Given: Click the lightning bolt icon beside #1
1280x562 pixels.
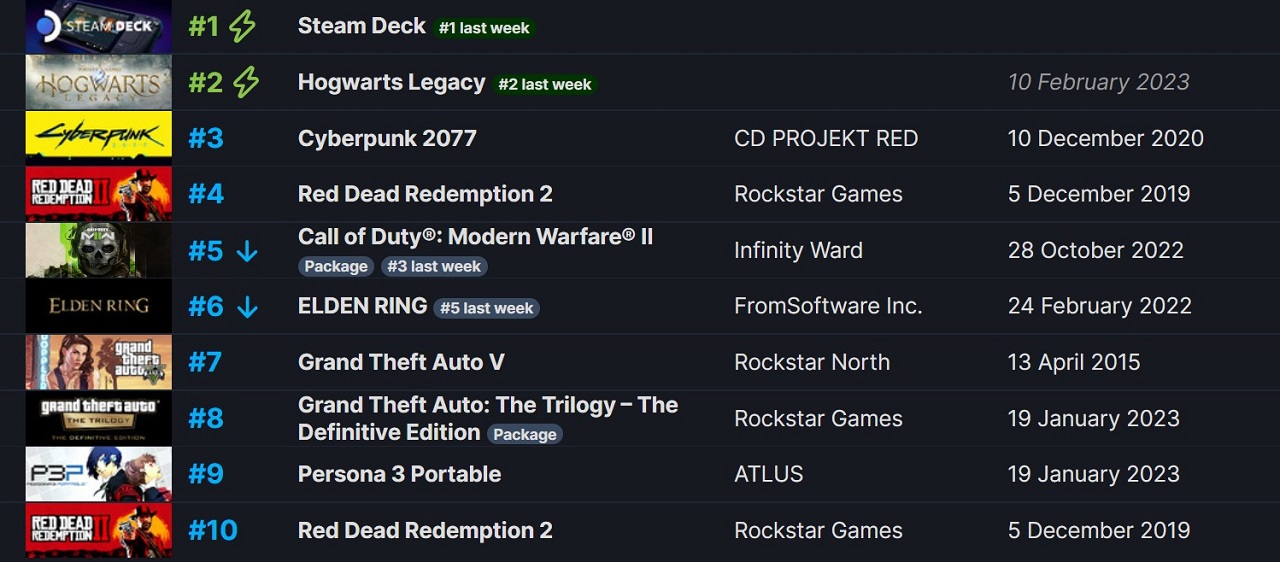Looking at the screenshot, I should tap(242, 26).
